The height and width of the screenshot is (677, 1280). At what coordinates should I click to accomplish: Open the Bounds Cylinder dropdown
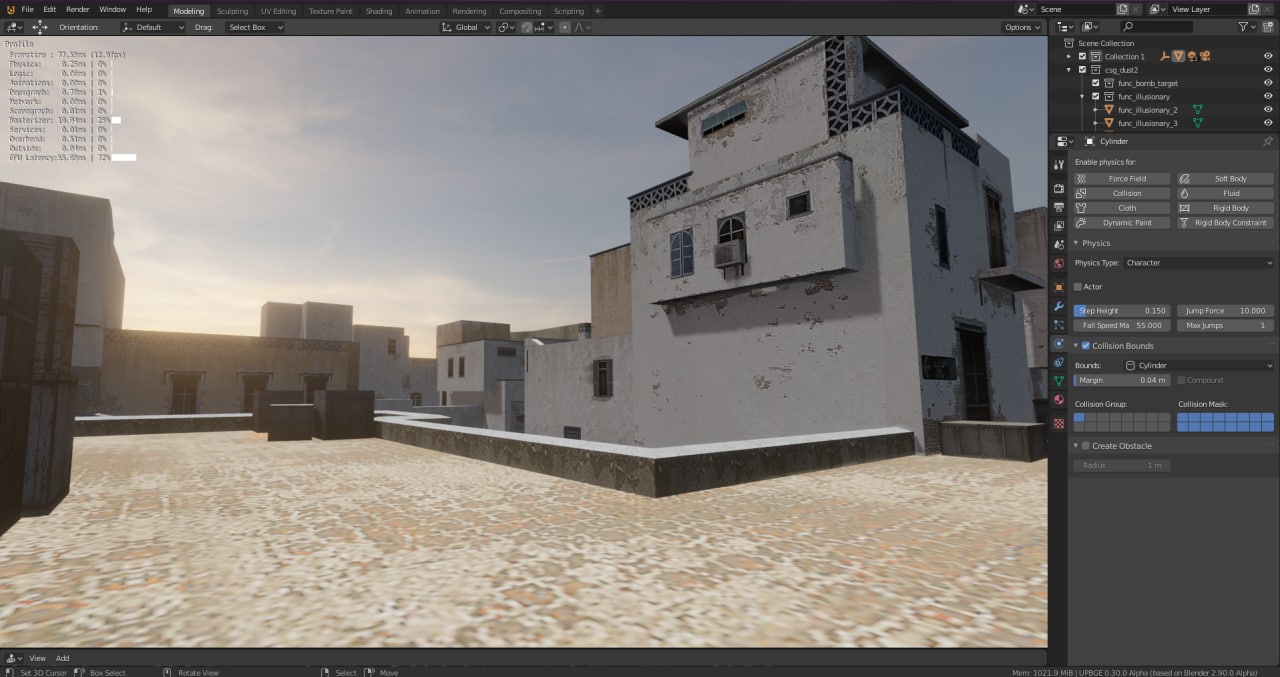1198,366
